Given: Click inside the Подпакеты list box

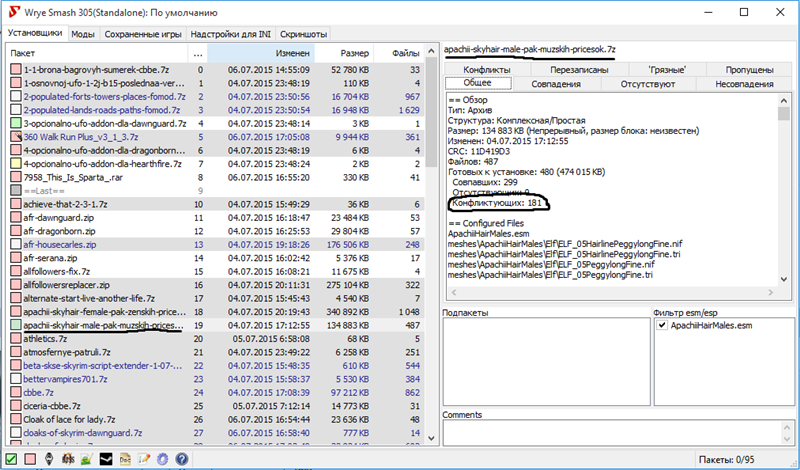Looking at the screenshot, I should pos(546,361).
